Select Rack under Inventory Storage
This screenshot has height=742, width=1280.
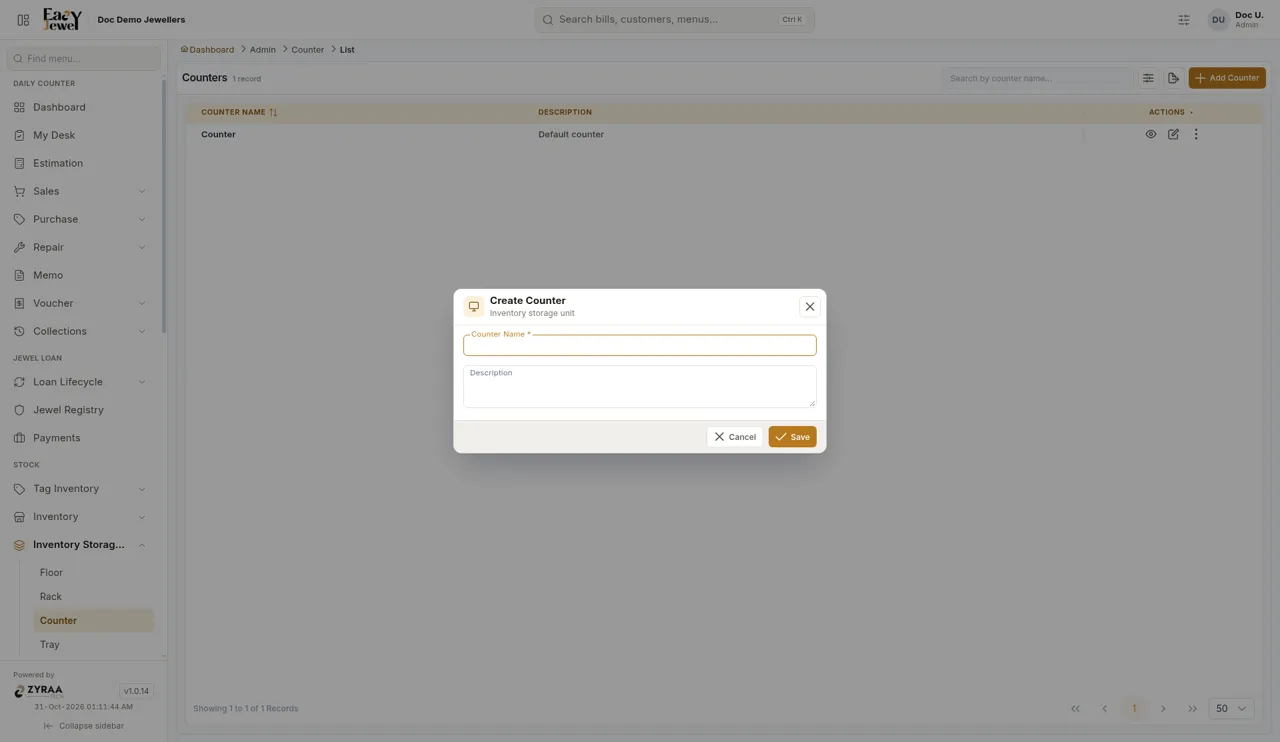tap(93, 597)
